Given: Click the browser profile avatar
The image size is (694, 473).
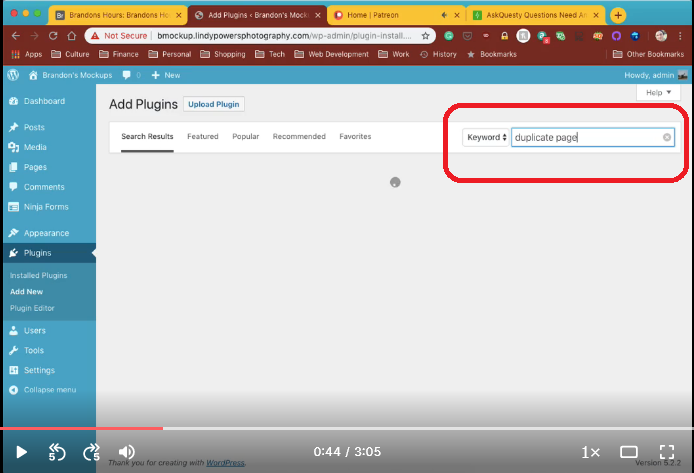Looking at the screenshot, I should pyautogui.click(x=661, y=36).
